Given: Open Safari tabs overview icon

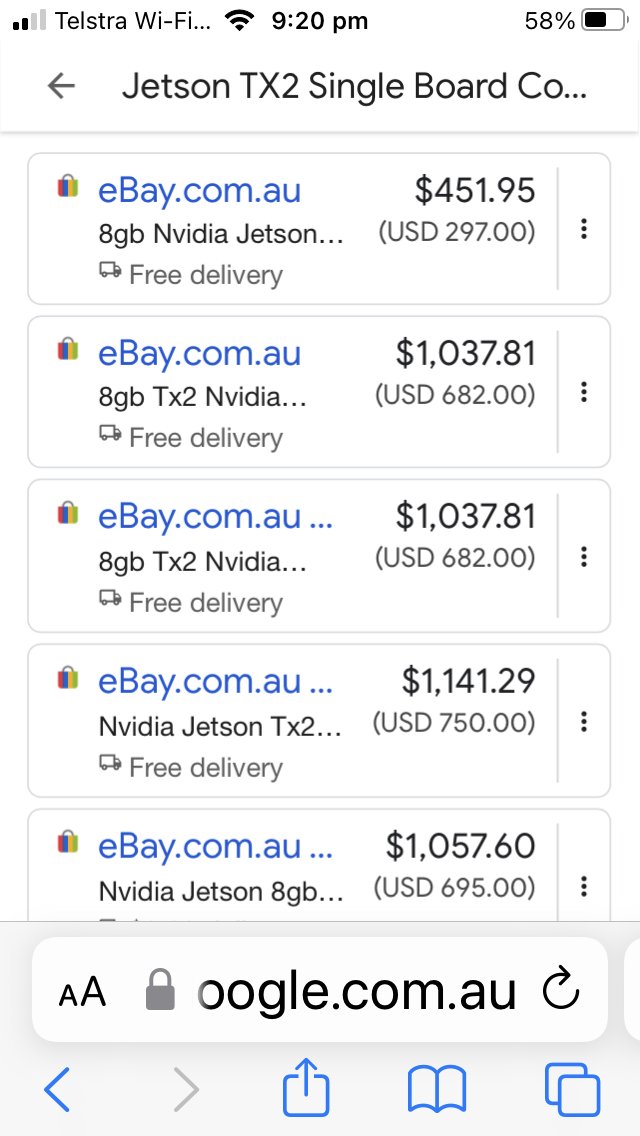Looking at the screenshot, I should [x=572, y=1088].
